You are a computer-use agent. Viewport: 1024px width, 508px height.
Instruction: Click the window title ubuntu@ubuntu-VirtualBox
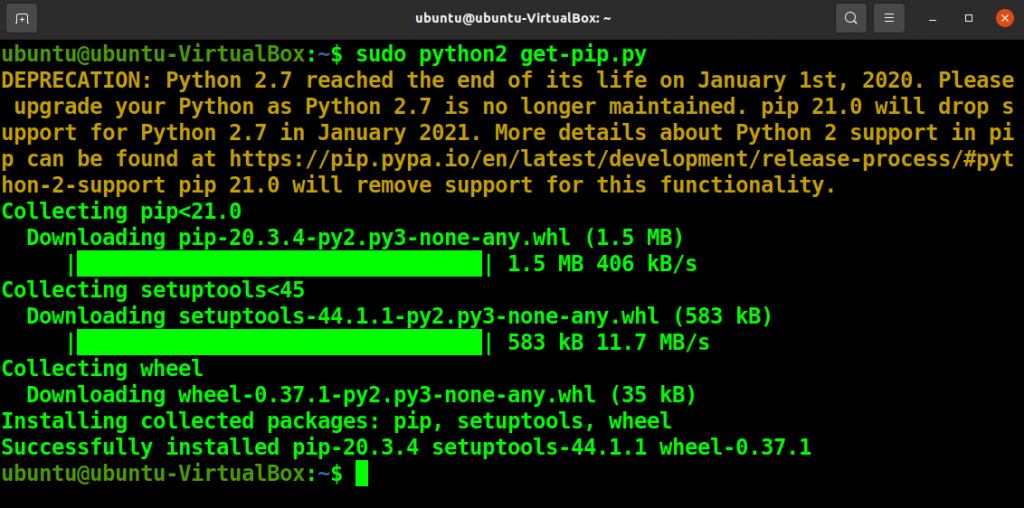pyautogui.click(x=513, y=18)
